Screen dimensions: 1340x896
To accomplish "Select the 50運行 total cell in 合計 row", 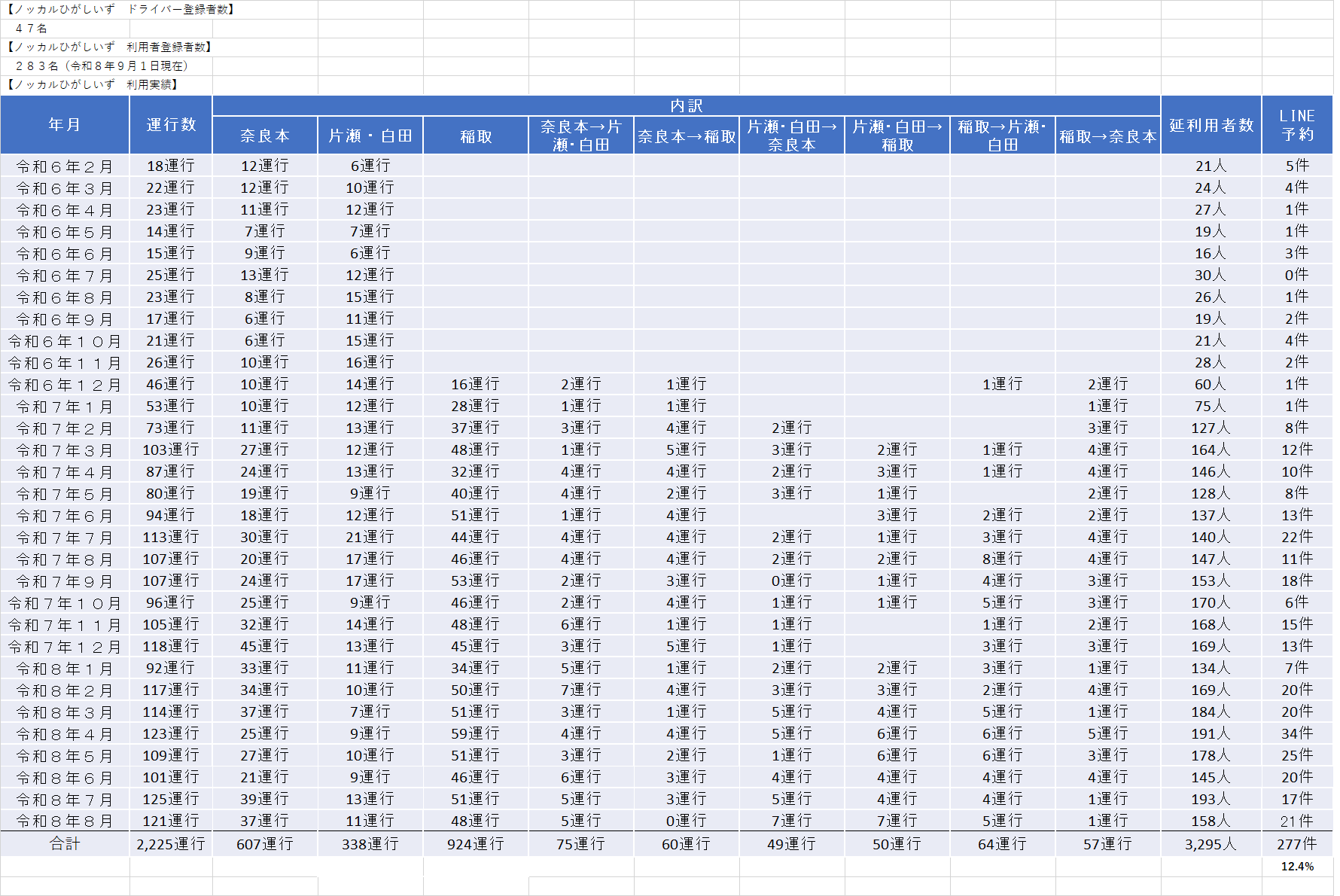I will click(897, 844).
